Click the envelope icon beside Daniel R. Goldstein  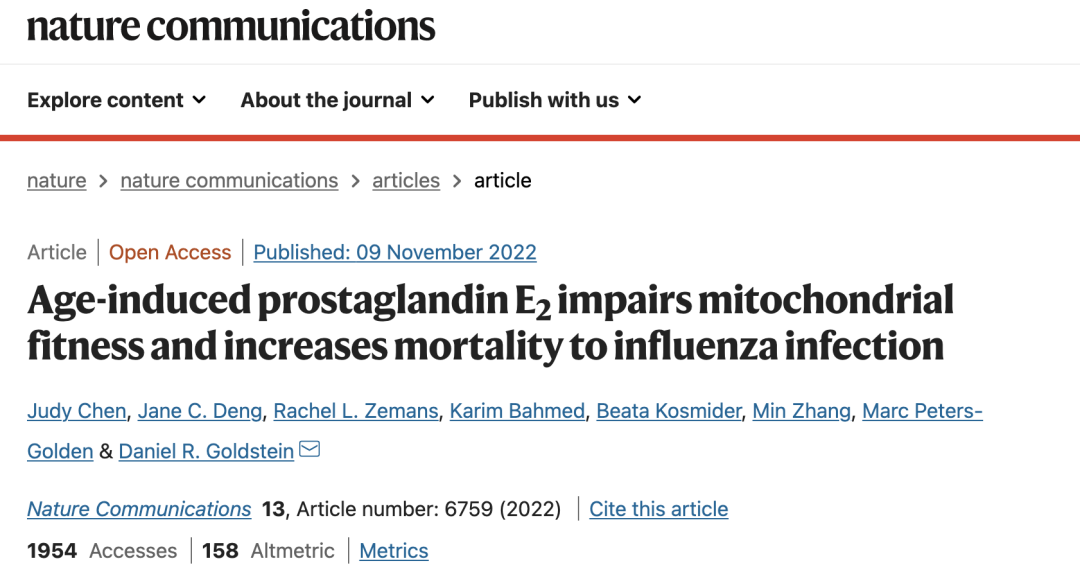[309, 450]
